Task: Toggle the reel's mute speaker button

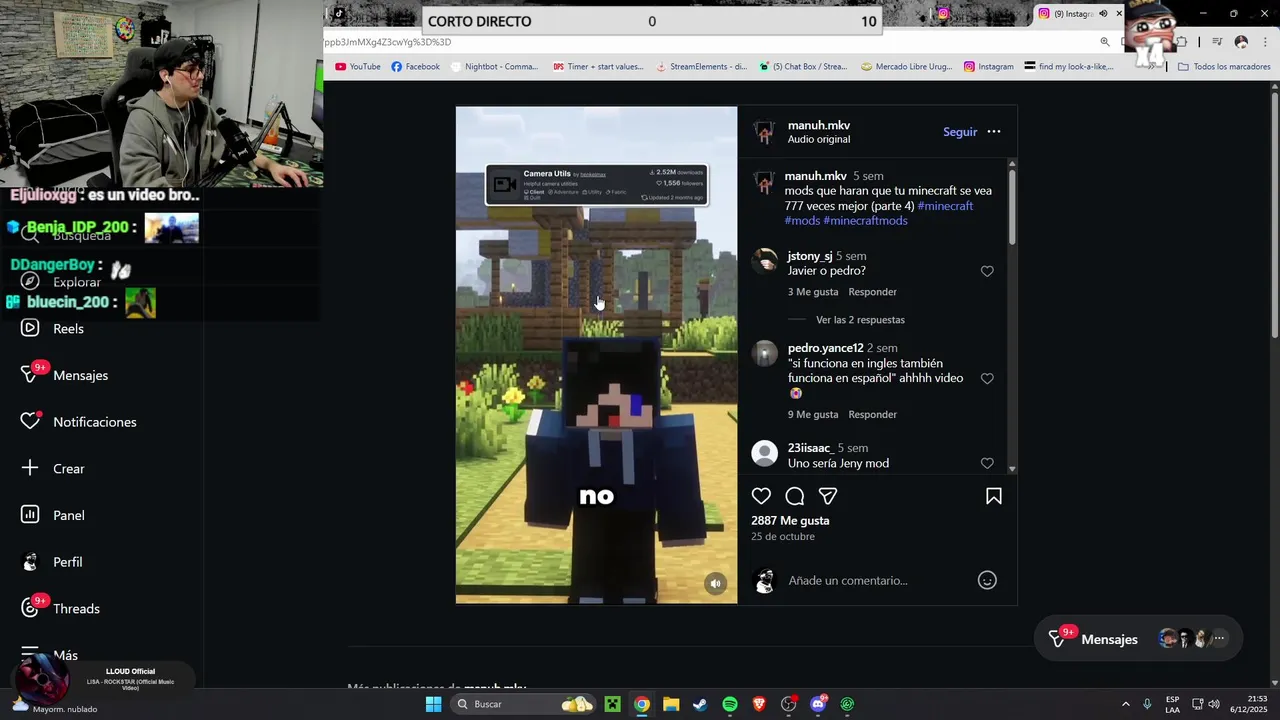Action: click(715, 584)
